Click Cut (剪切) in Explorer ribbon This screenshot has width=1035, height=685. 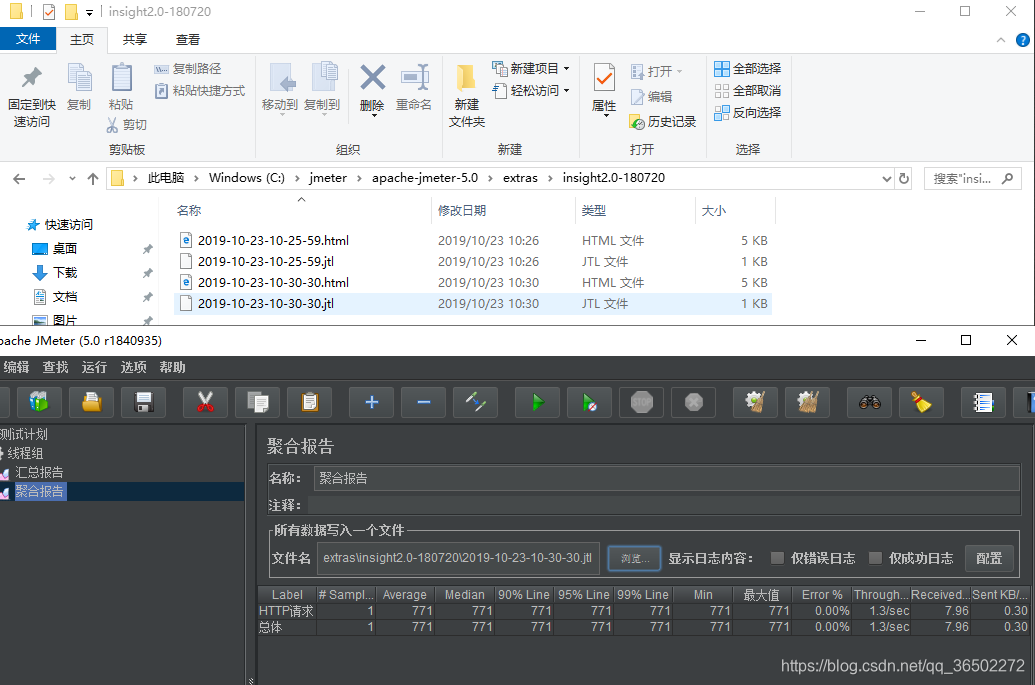click(127, 125)
